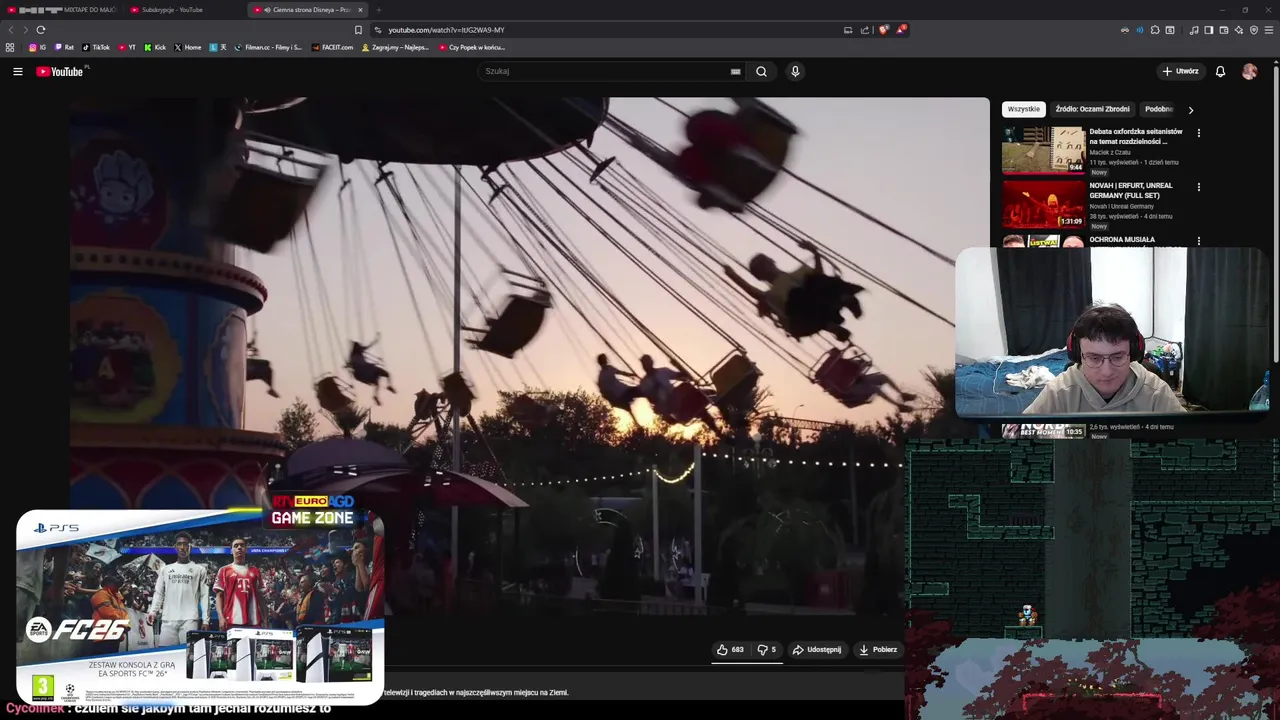Click the browser address bar URL
This screenshot has width=1280, height=720.
click(446, 30)
